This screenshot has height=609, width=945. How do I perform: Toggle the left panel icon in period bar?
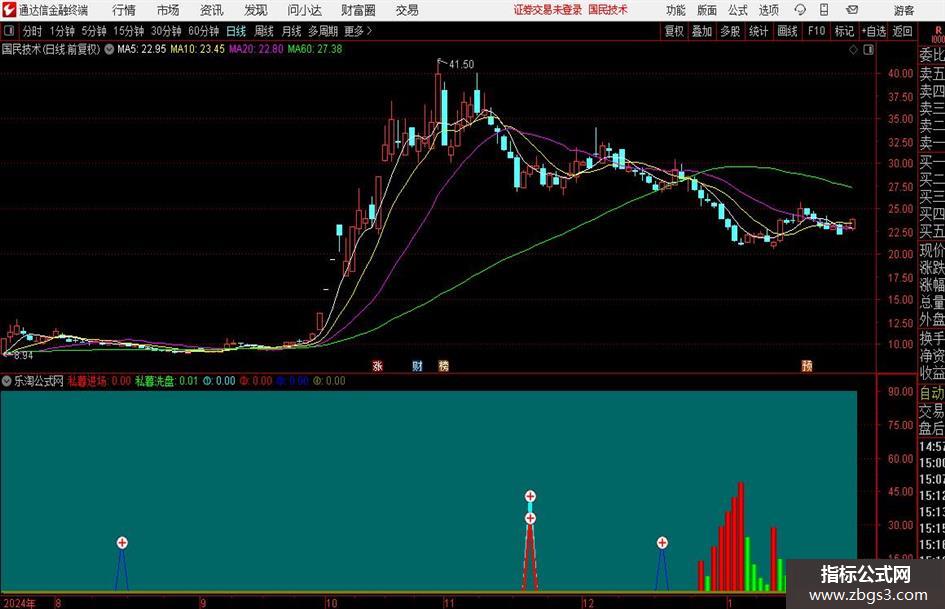pos(9,31)
